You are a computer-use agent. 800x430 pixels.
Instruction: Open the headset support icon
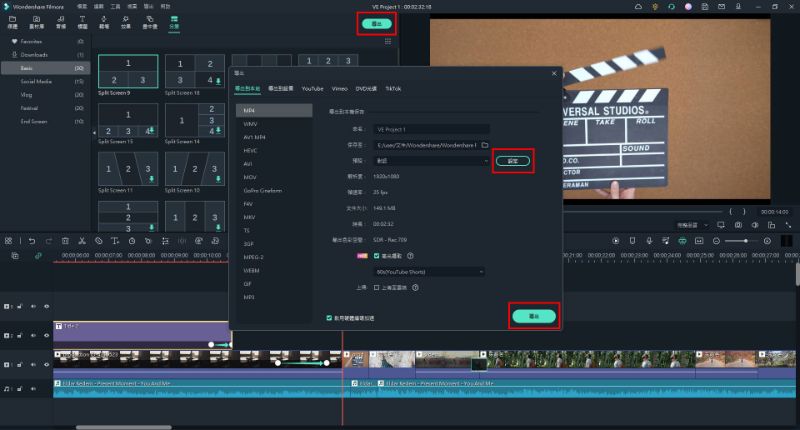[671, 7]
